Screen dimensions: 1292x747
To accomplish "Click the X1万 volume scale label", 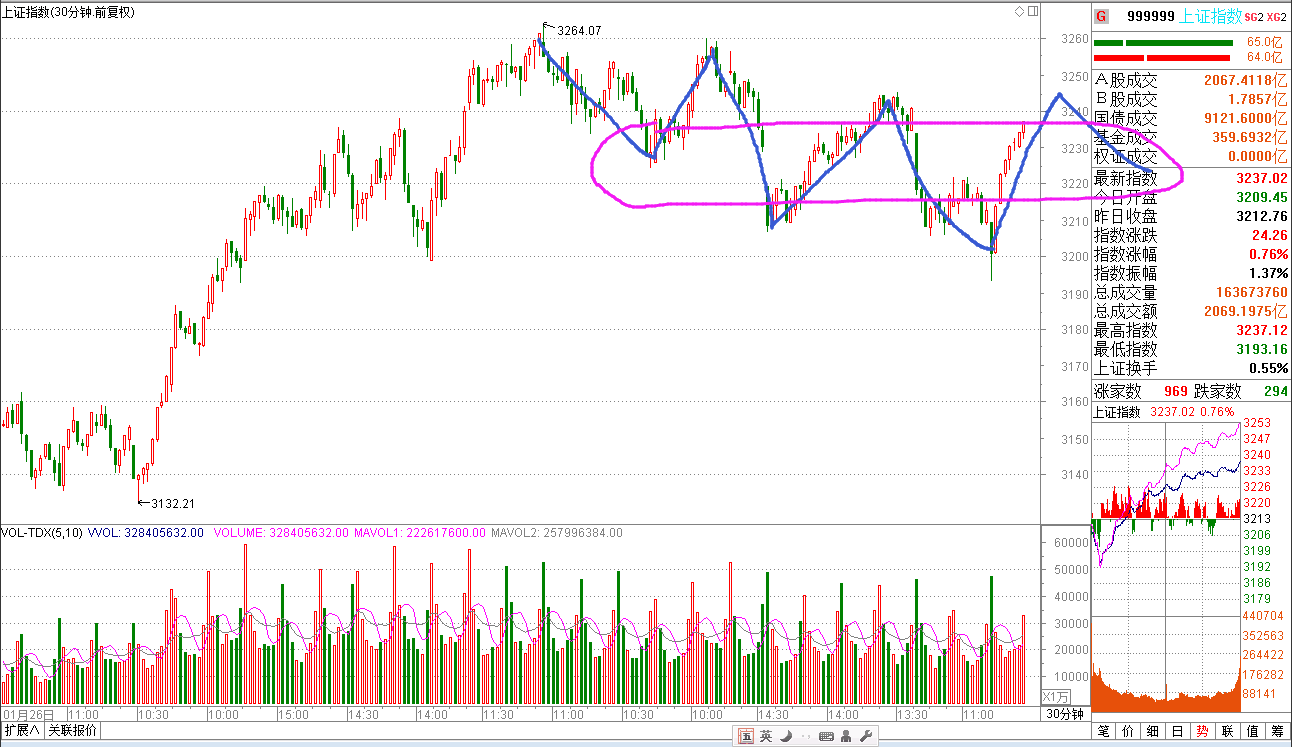I will pyautogui.click(x=1056, y=697).
